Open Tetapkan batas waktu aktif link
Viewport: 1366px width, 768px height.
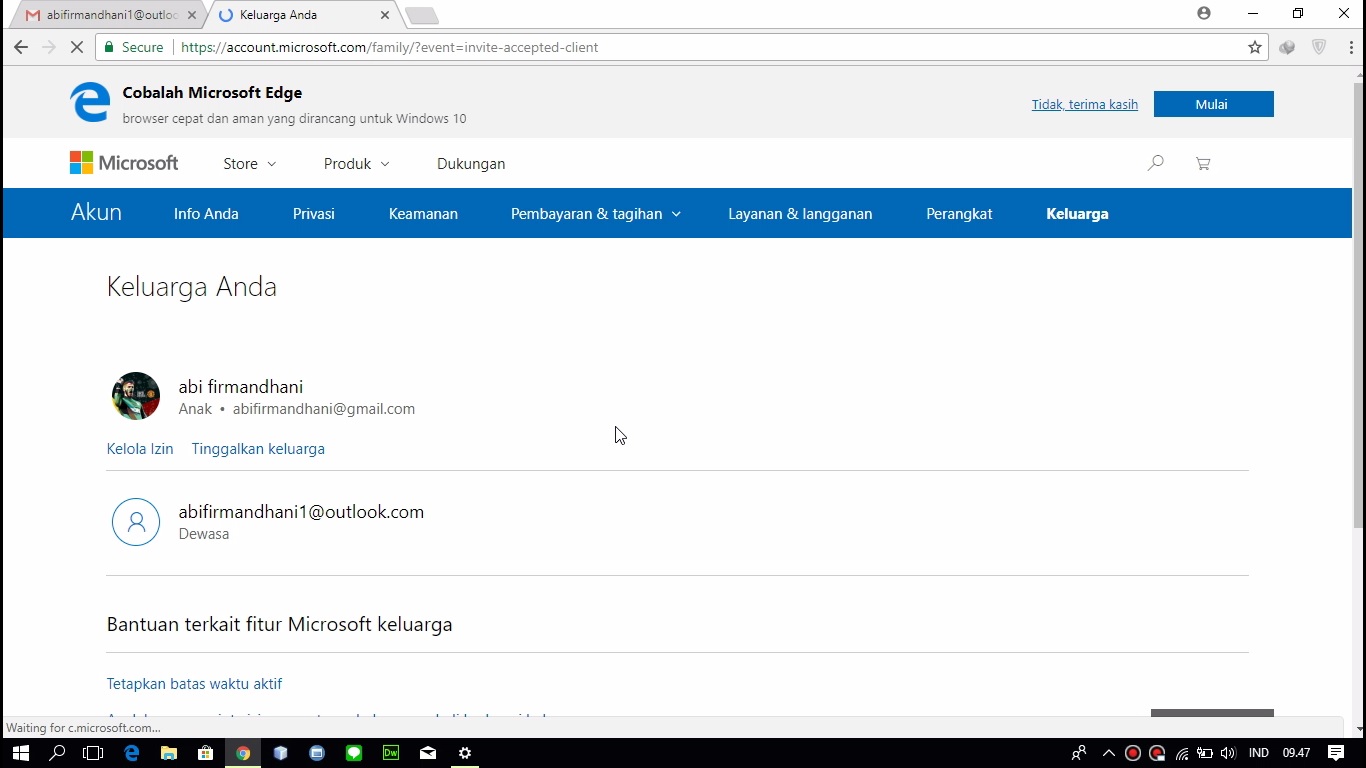(x=194, y=684)
